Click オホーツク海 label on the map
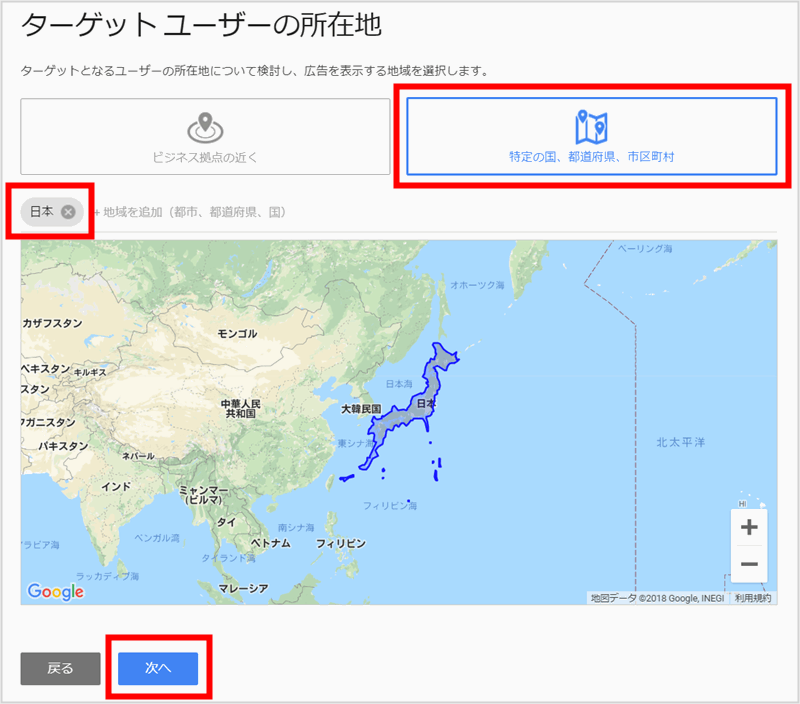The image size is (800, 704). click(x=477, y=285)
